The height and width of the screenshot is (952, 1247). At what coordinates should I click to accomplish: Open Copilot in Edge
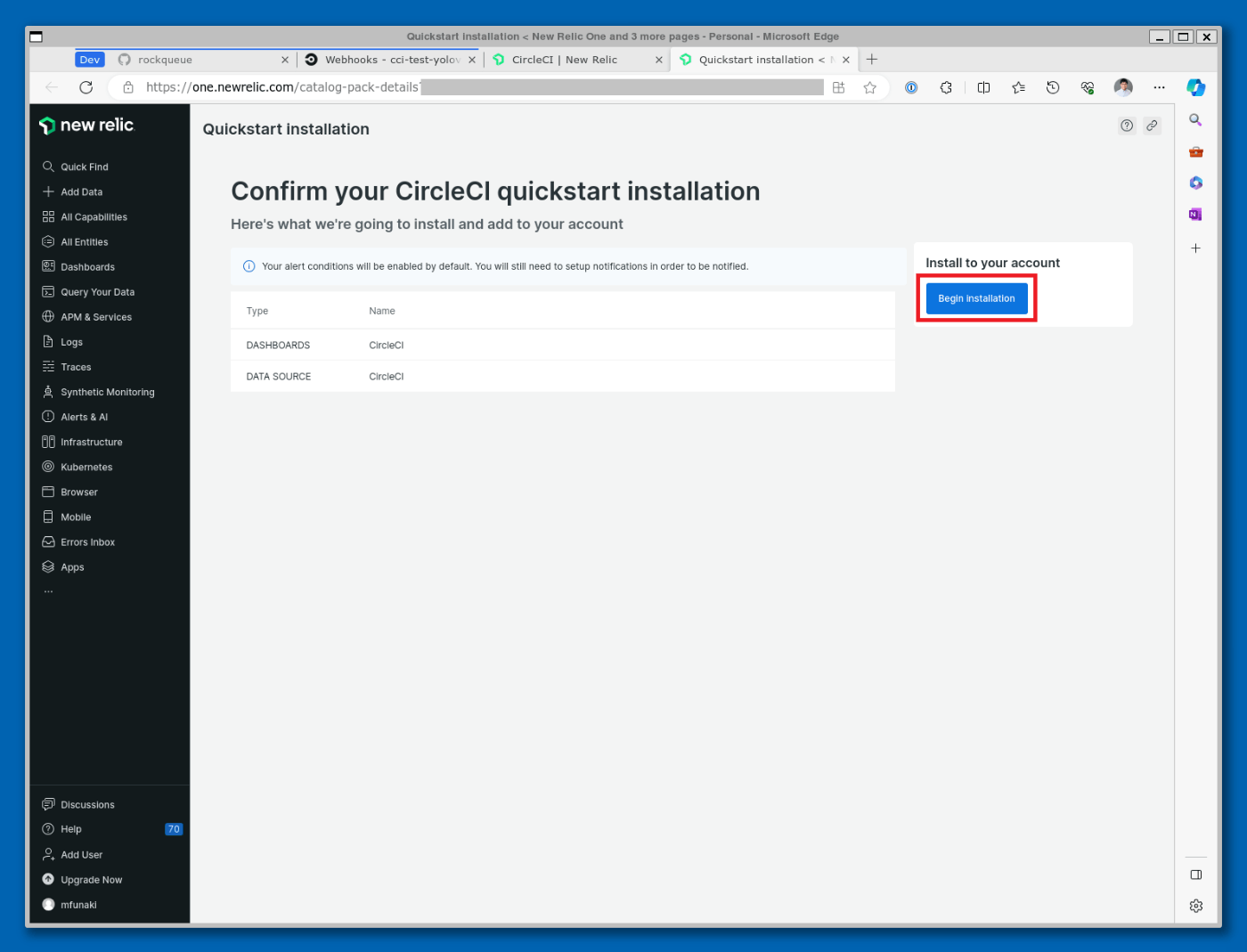point(1196,87)
